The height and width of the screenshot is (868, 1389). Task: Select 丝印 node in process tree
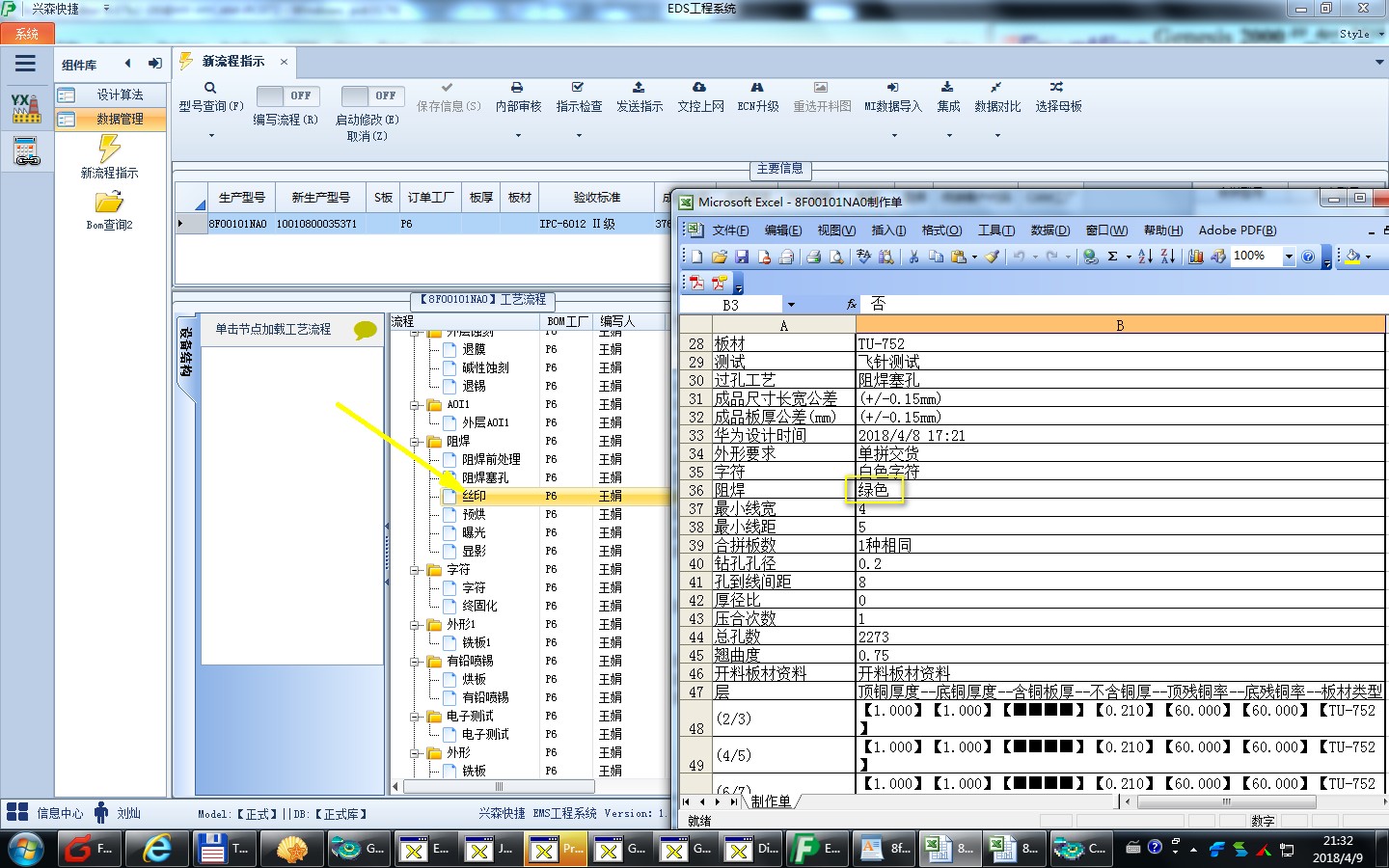474,496
